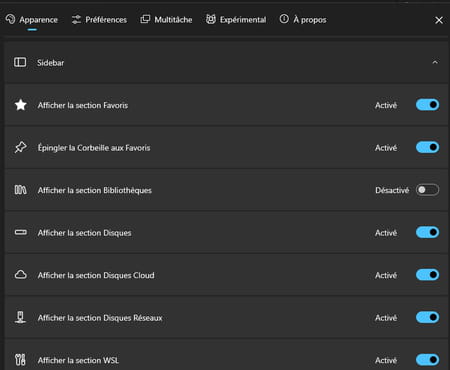Click the Sidebar panel icon

(x=20, y=62)
